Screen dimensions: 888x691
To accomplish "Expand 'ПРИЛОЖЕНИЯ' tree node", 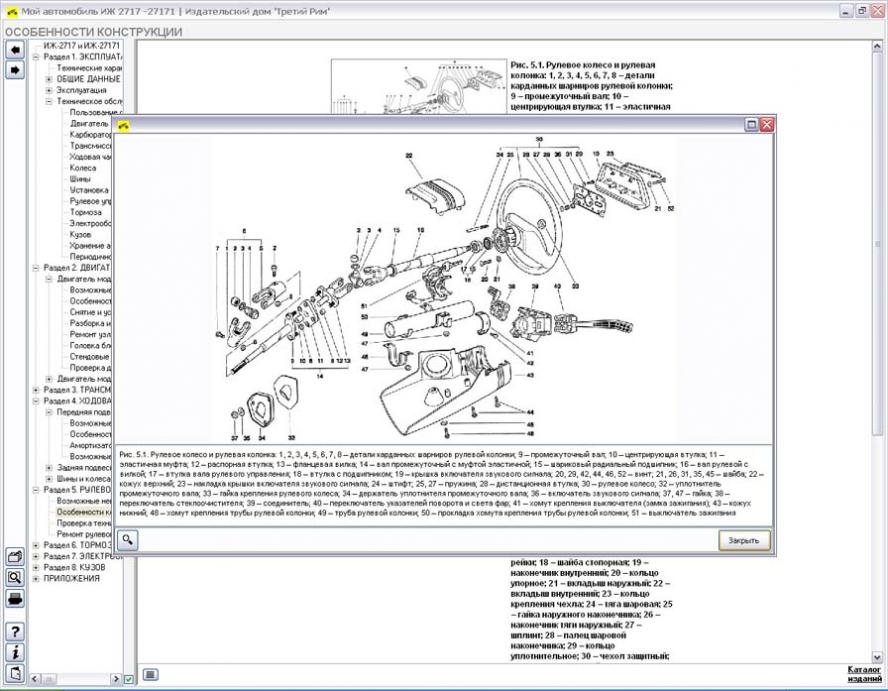I will [x=36, y=579].
